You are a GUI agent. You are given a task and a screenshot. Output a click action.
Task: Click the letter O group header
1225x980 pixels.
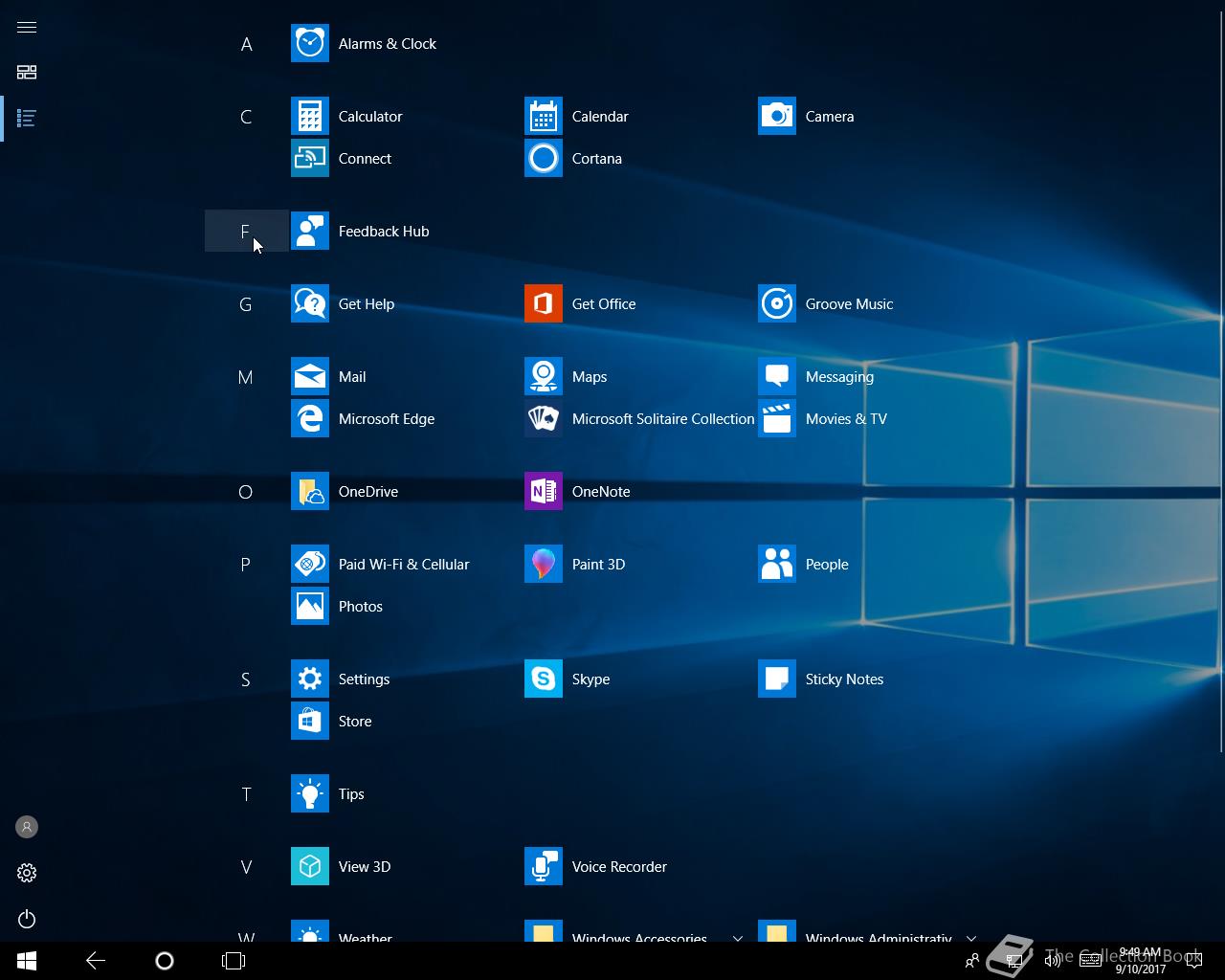click(x=246, y=492)
